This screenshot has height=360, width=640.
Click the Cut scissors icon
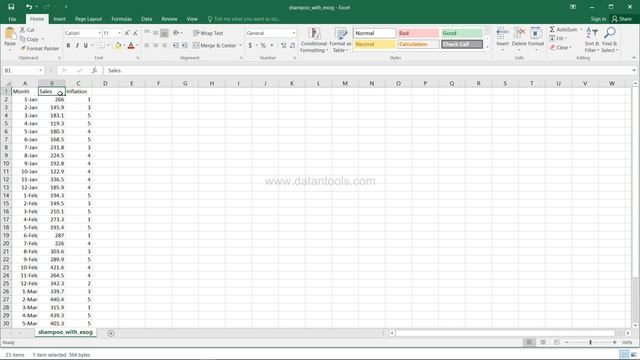[22, 30]
